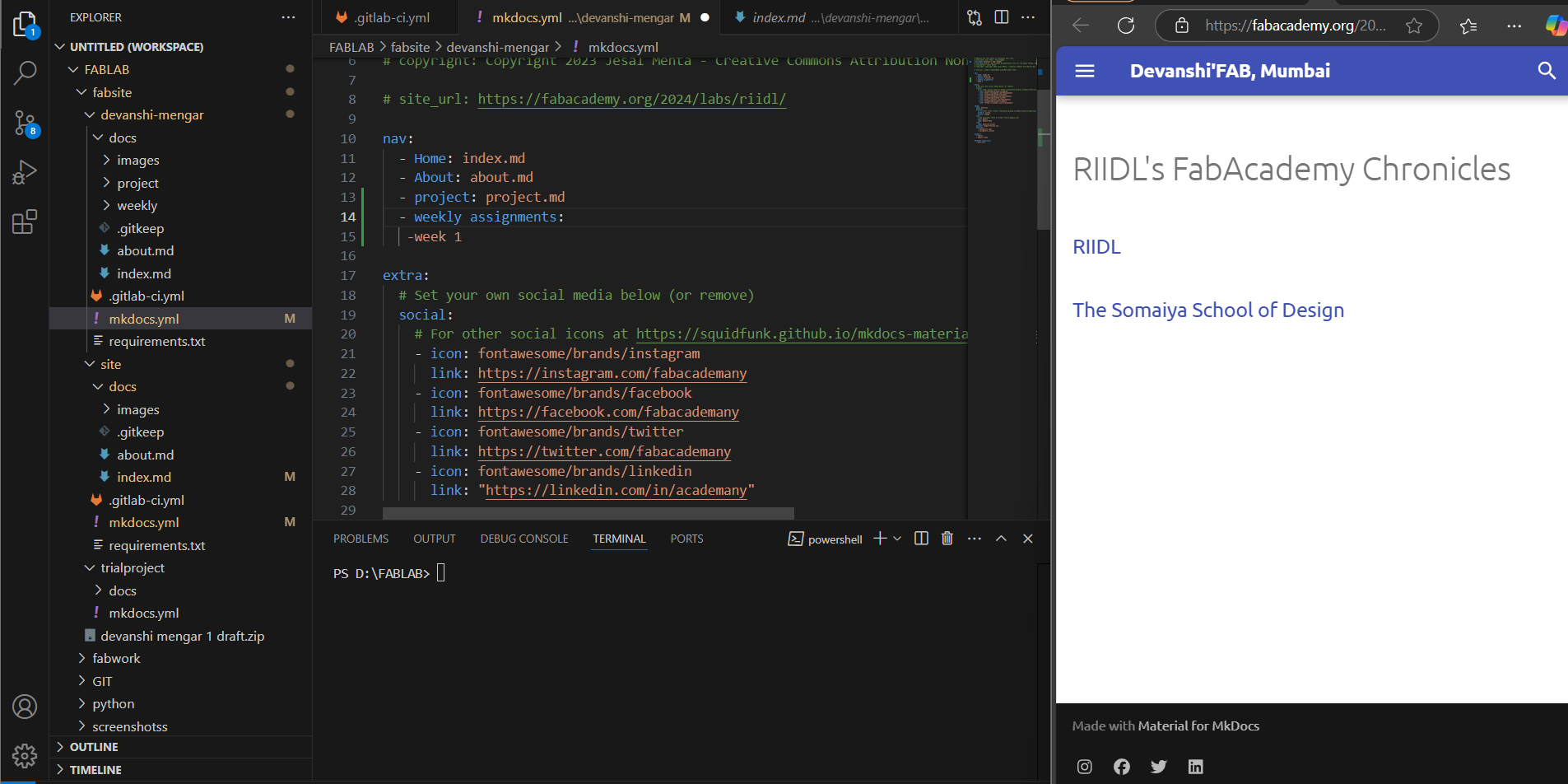This screenshot has width=1568, height=784.
Task: Open the PROBLEMS panel tab
Action: [361, 539]
